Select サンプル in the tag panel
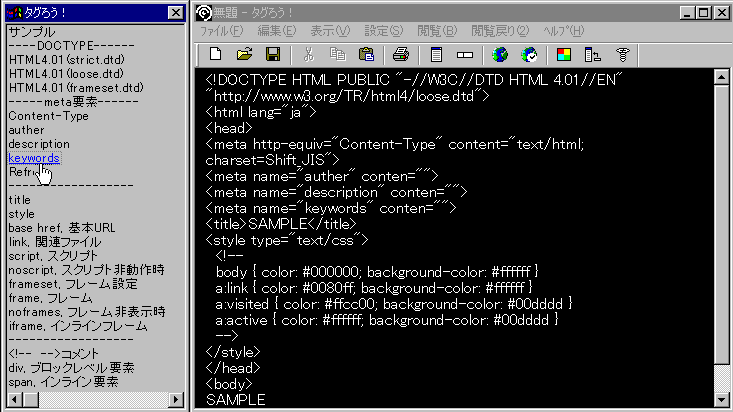The height and width of the screenshot is (412, 733). pyautogui.click(x=32, y=32)
